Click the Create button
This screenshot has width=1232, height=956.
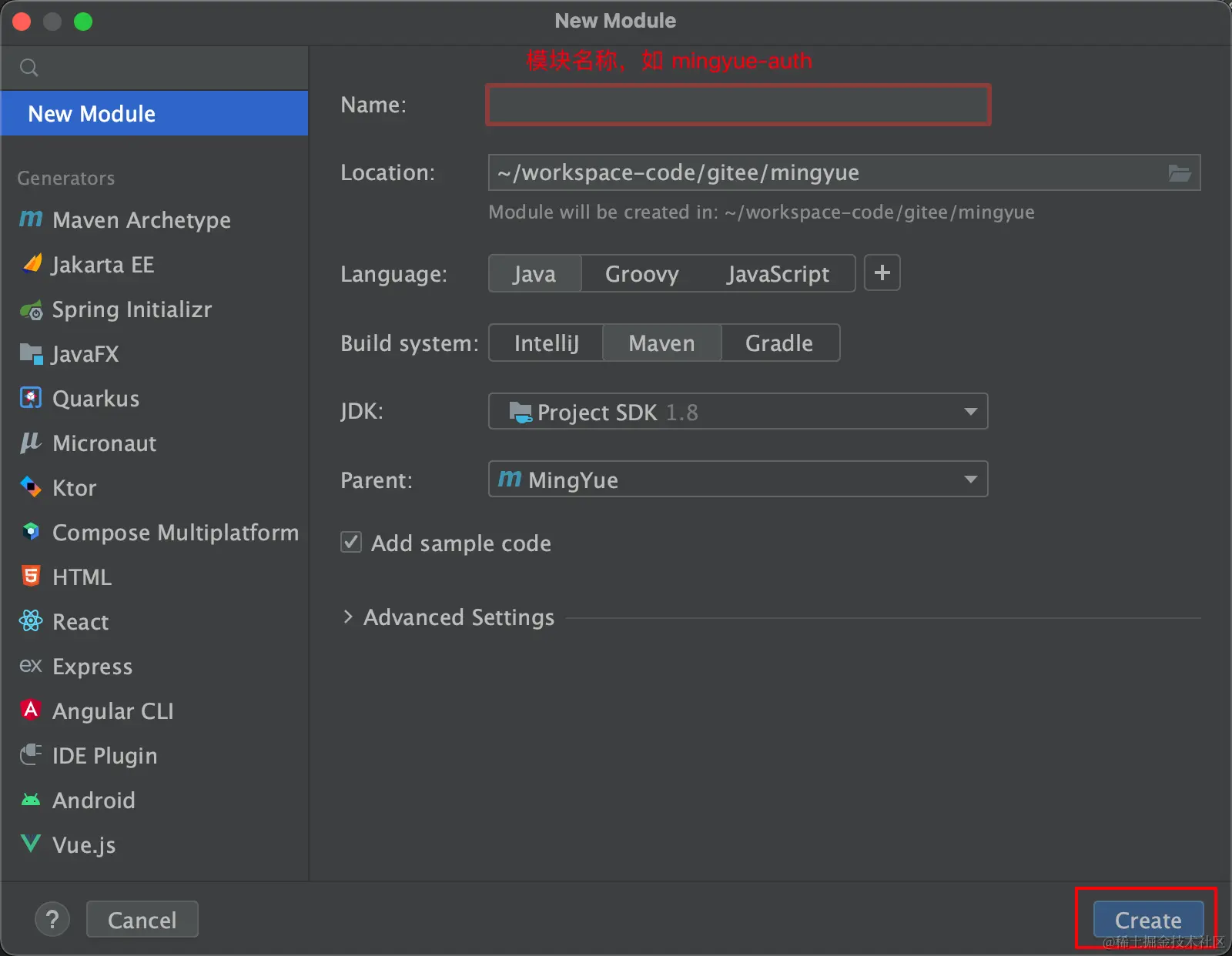1148,919
